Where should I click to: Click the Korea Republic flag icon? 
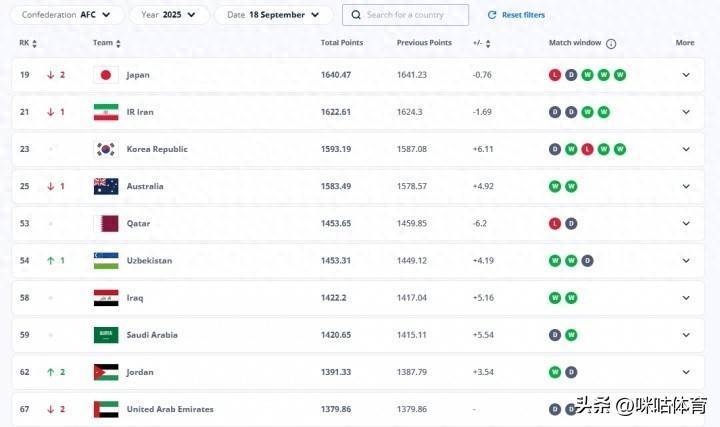click(x=106, y=149)
